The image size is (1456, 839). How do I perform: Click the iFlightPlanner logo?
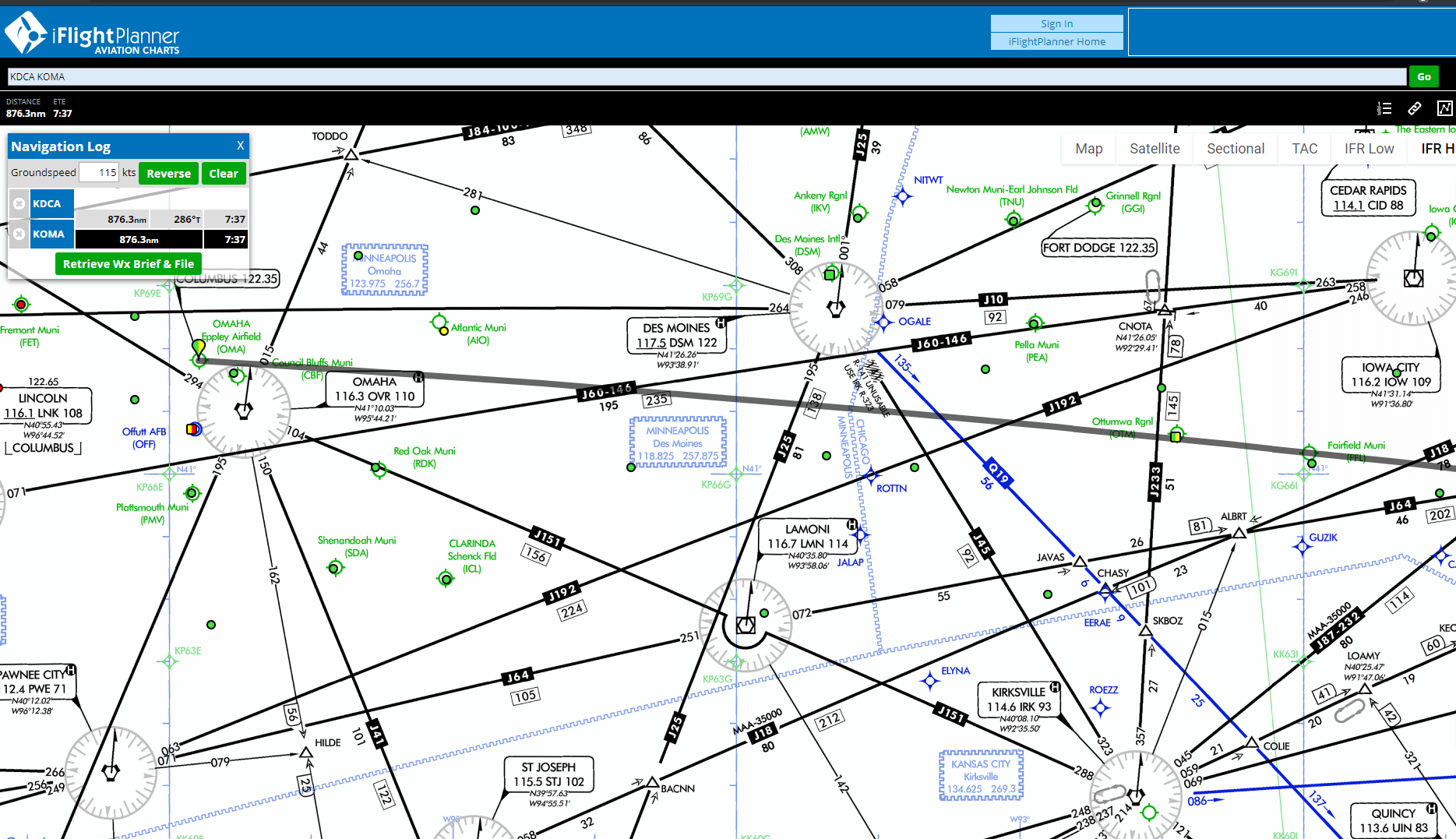click(92, 33)
